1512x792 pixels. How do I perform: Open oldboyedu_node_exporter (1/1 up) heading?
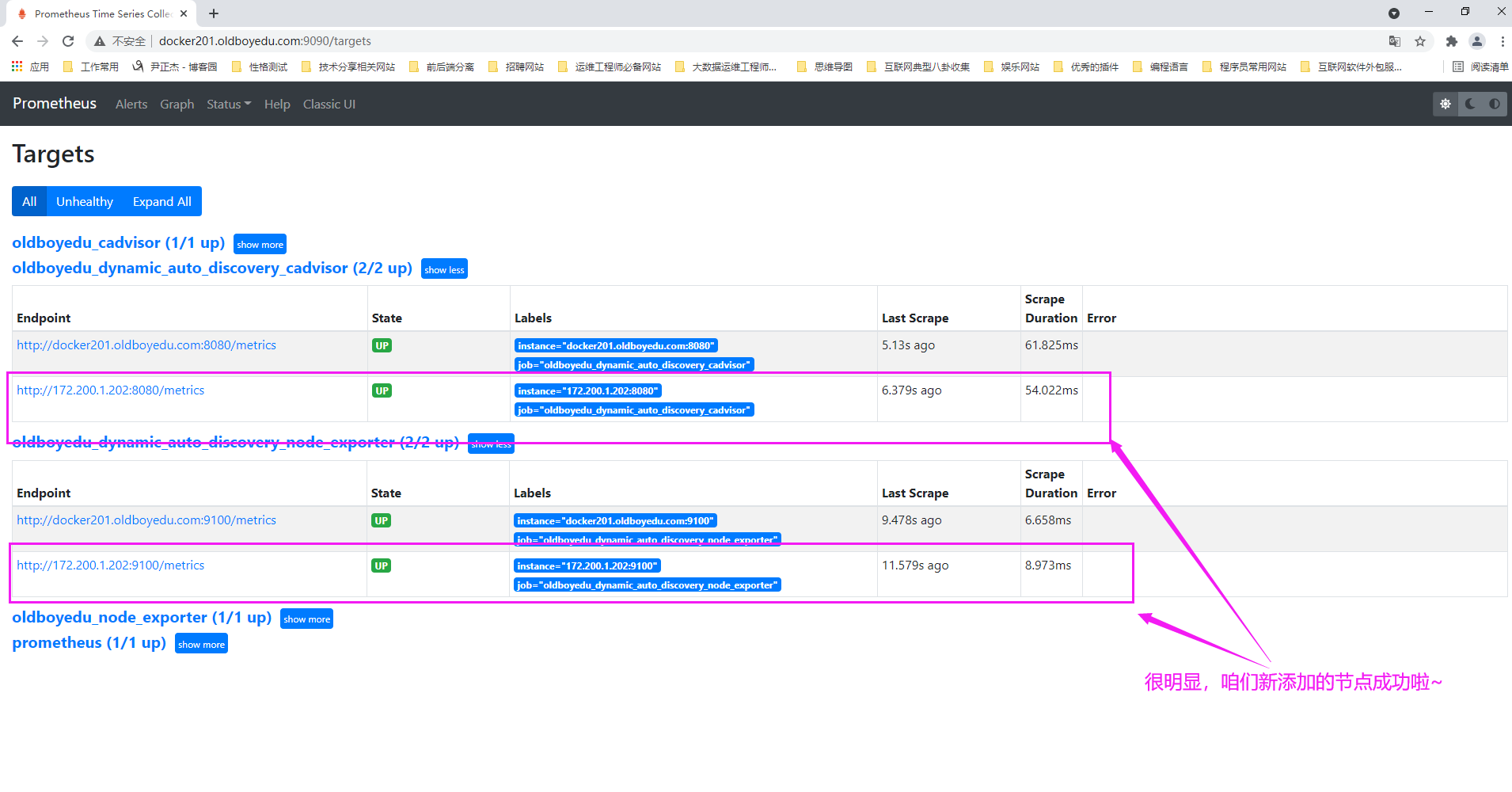tap(142, 617)
